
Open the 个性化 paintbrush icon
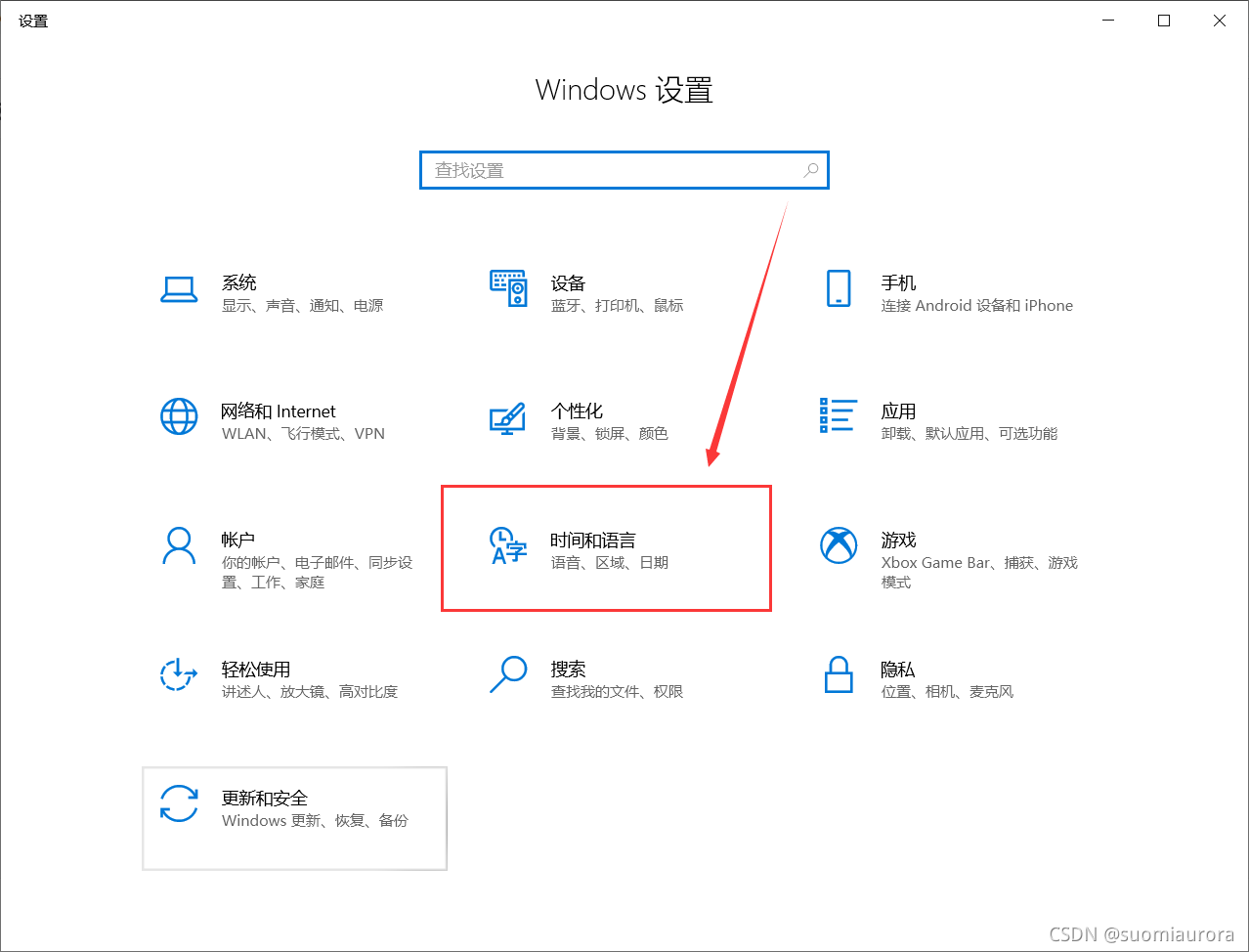(508, 418)
